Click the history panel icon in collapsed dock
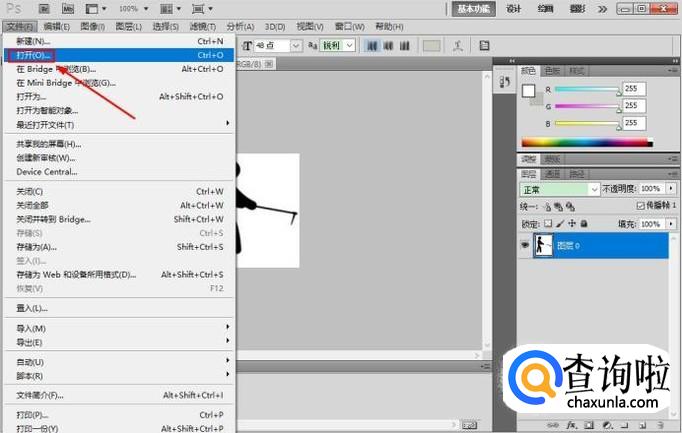The image size is (682, 433). [x=505, y=82]
